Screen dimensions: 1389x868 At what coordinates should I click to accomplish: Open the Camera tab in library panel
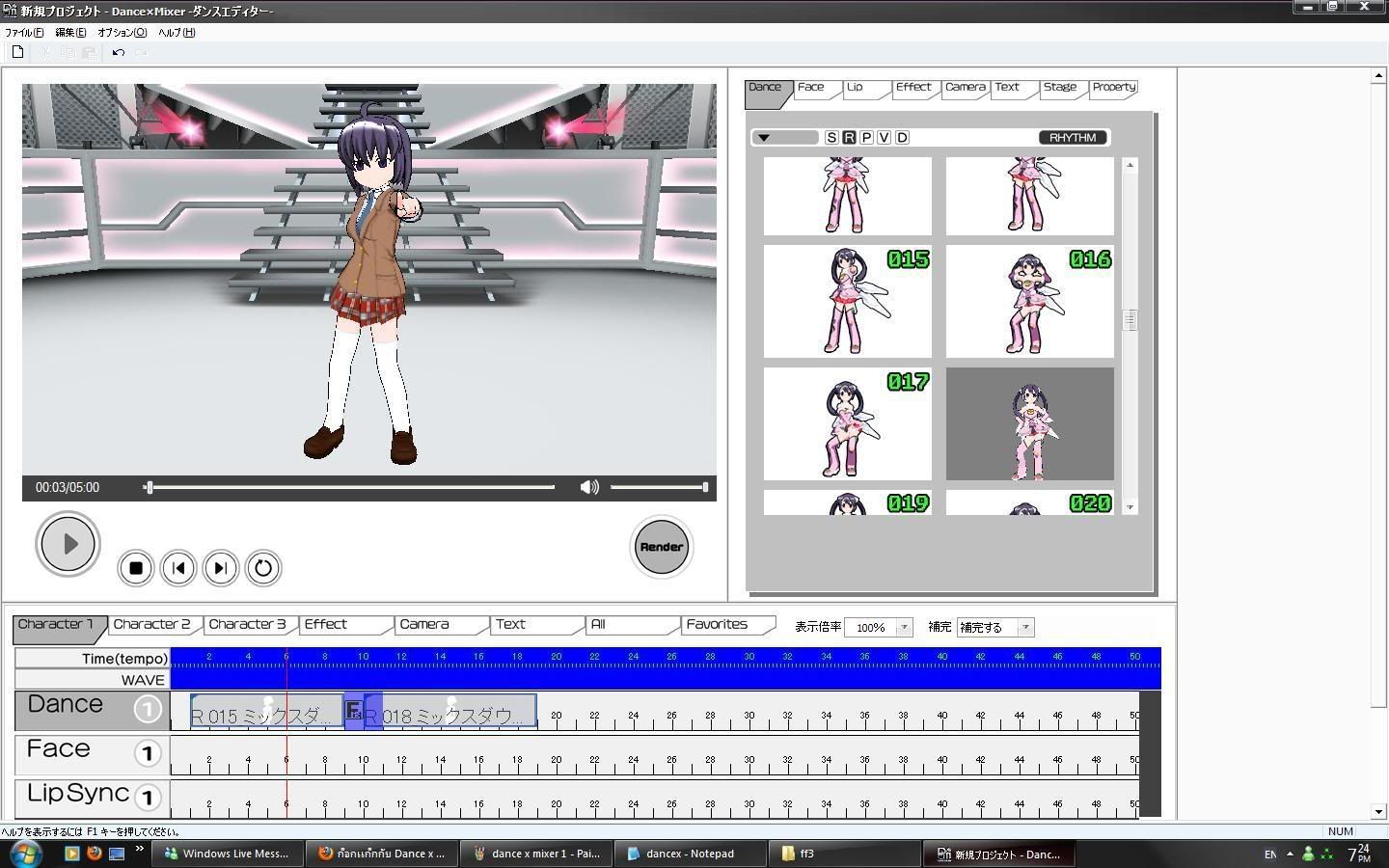pyautogui.click(x=965, y=88)
